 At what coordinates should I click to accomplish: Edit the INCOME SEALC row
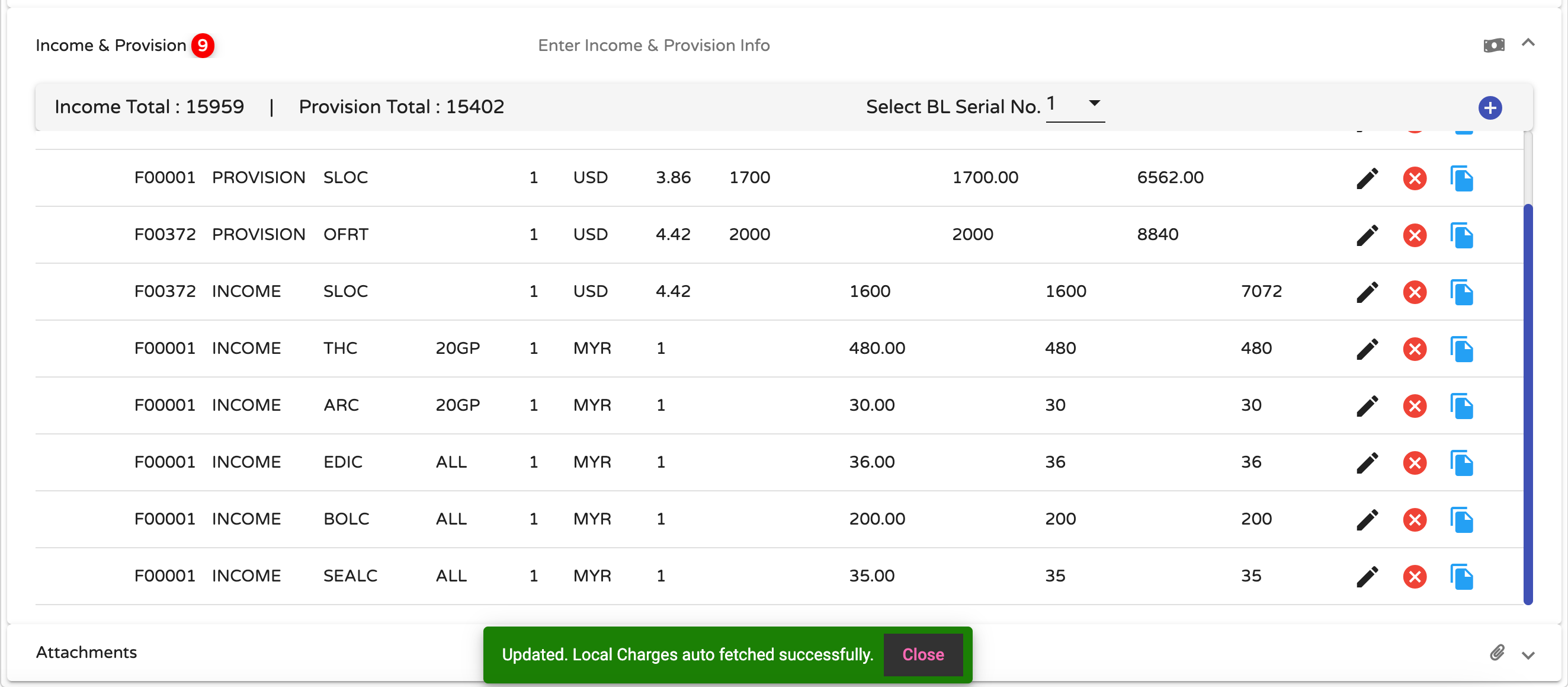click(1367, 577)
